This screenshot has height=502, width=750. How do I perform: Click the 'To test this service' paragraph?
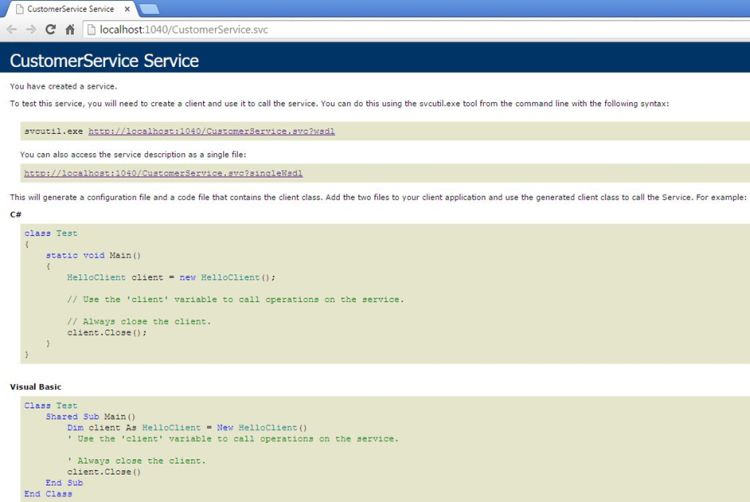340,103
